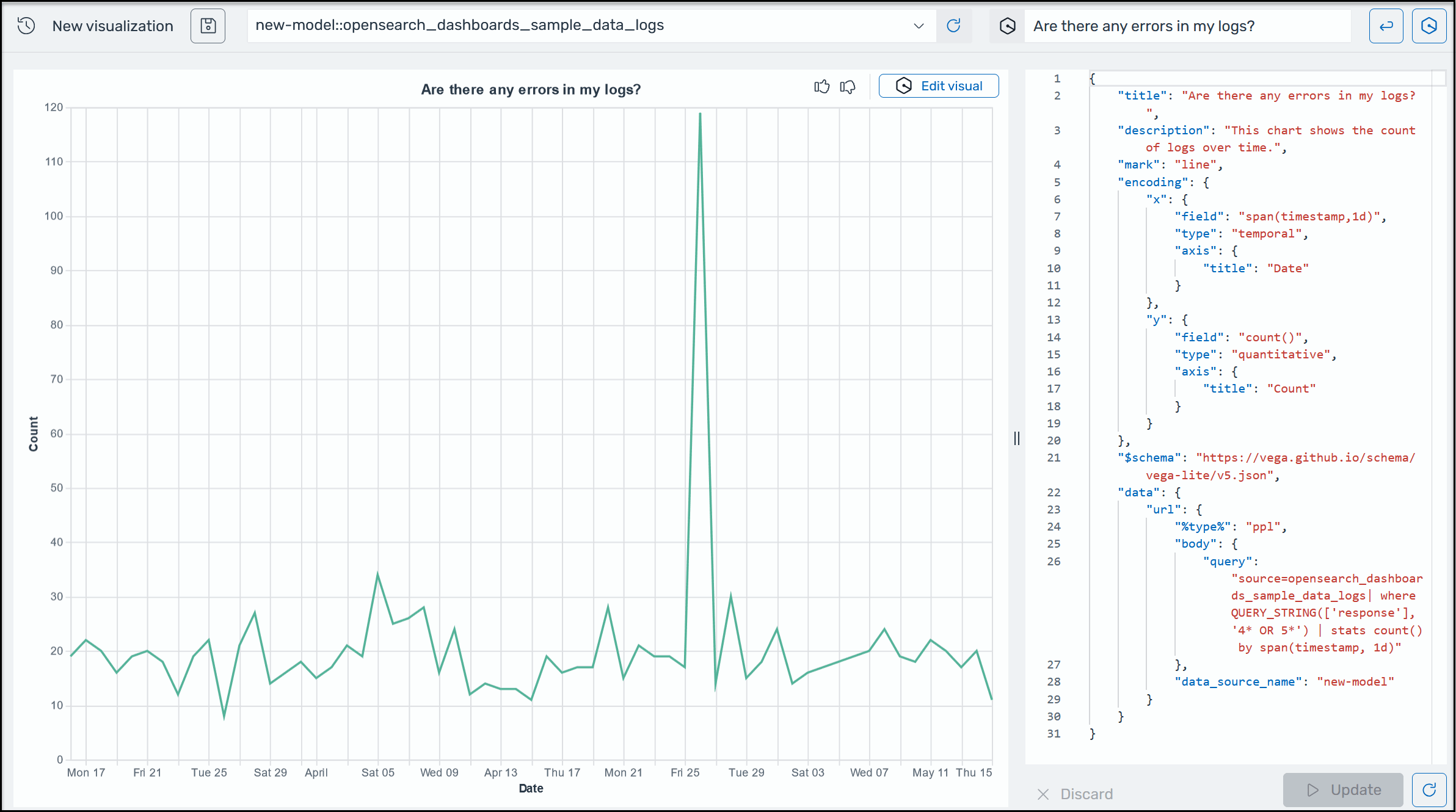Save the visualization with the floppy disk icon
Screen dimensions: 1456x812
208,25
